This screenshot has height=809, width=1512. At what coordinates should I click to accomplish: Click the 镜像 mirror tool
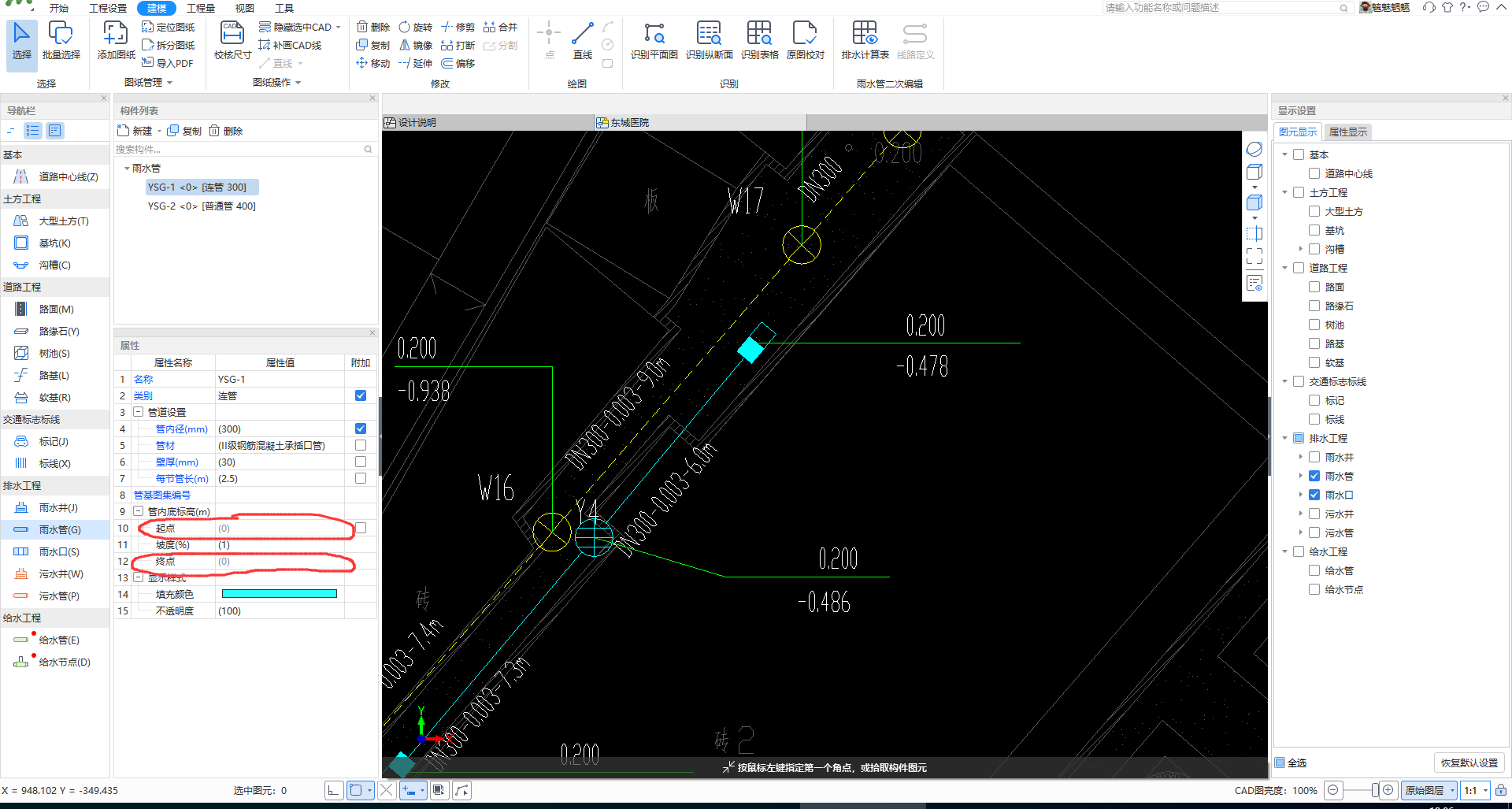click(416, 45)
